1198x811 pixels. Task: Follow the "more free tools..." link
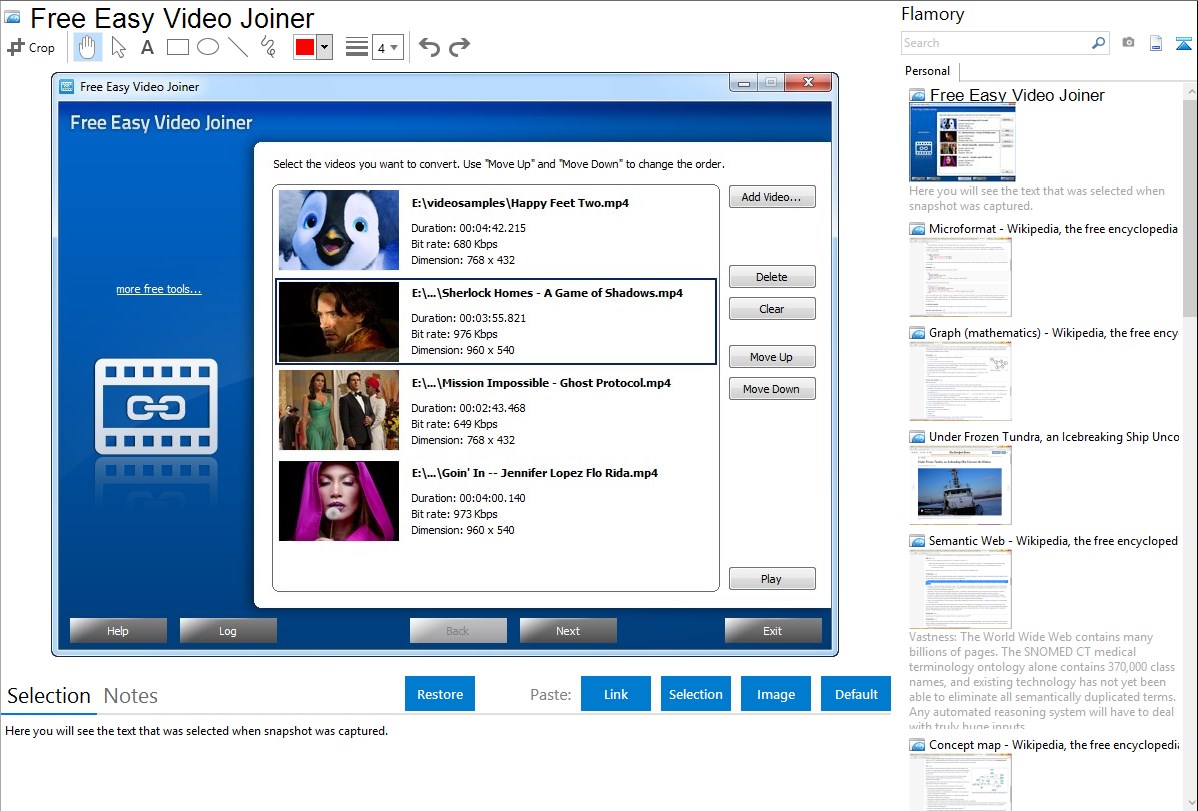159,289
